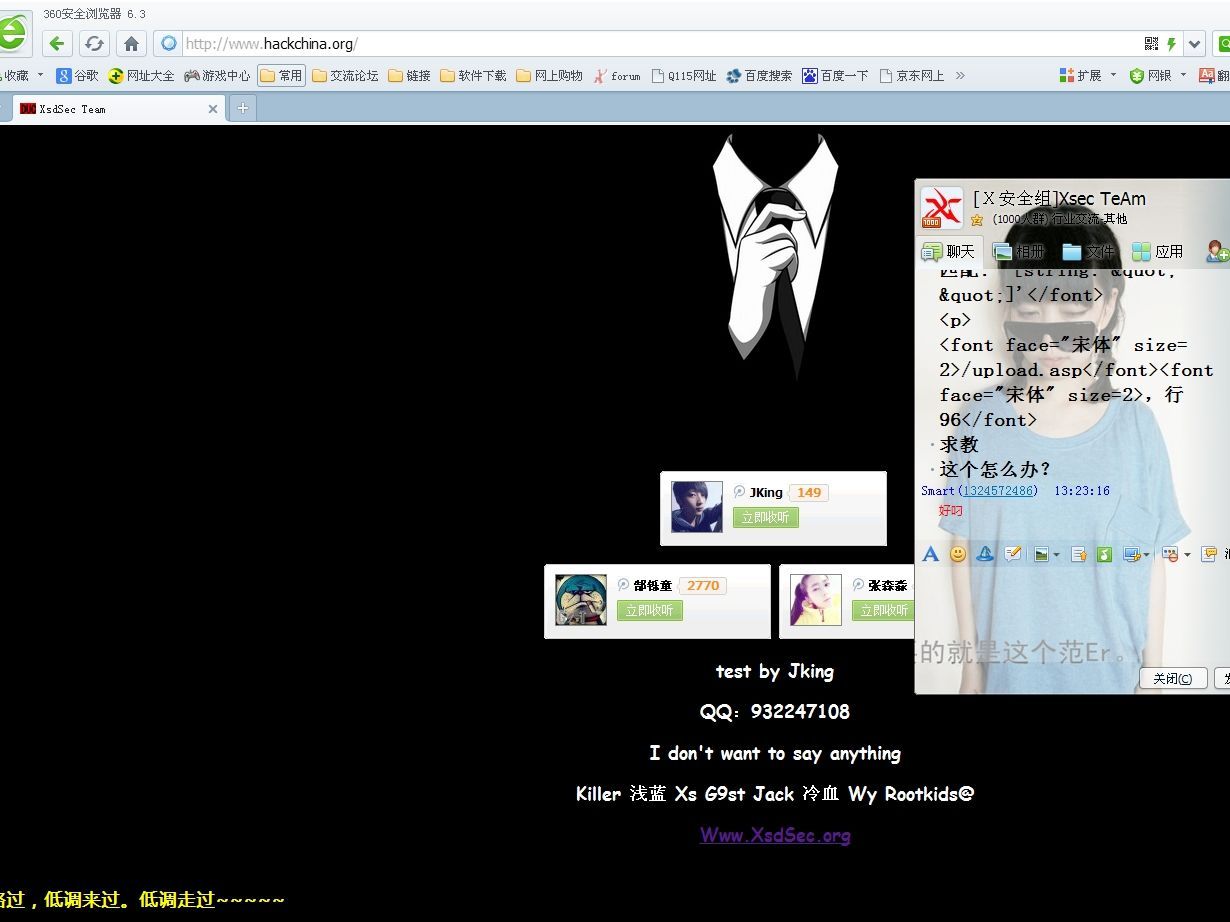This screenshot has height=922, width=1230.
Task: Click the 郜铁童 avatar thumbnail
Action: pyautogui.click(x=581, y=600)
